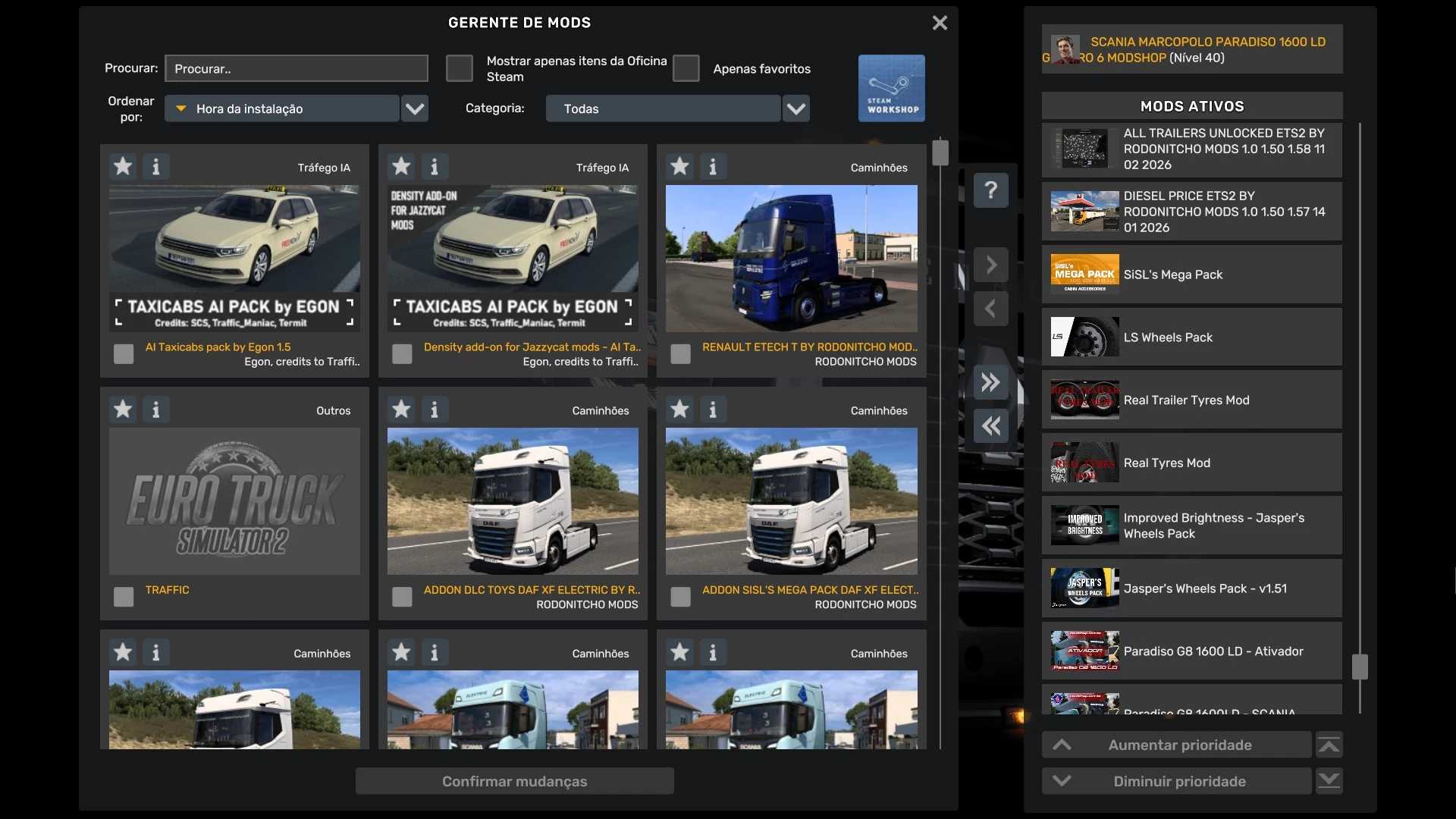Click the help question mark icon
The height and width of the screenshot is (819, 1456).
tap(990, 190)
